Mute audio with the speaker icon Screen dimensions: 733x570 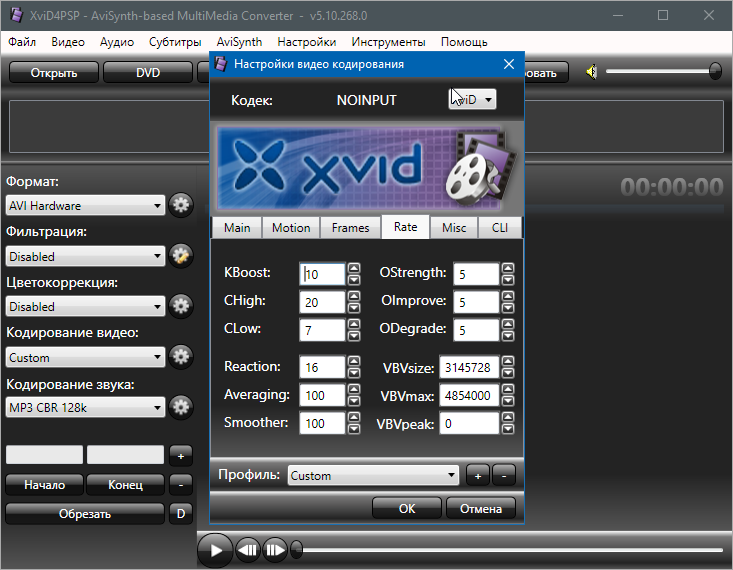[592, 72]
